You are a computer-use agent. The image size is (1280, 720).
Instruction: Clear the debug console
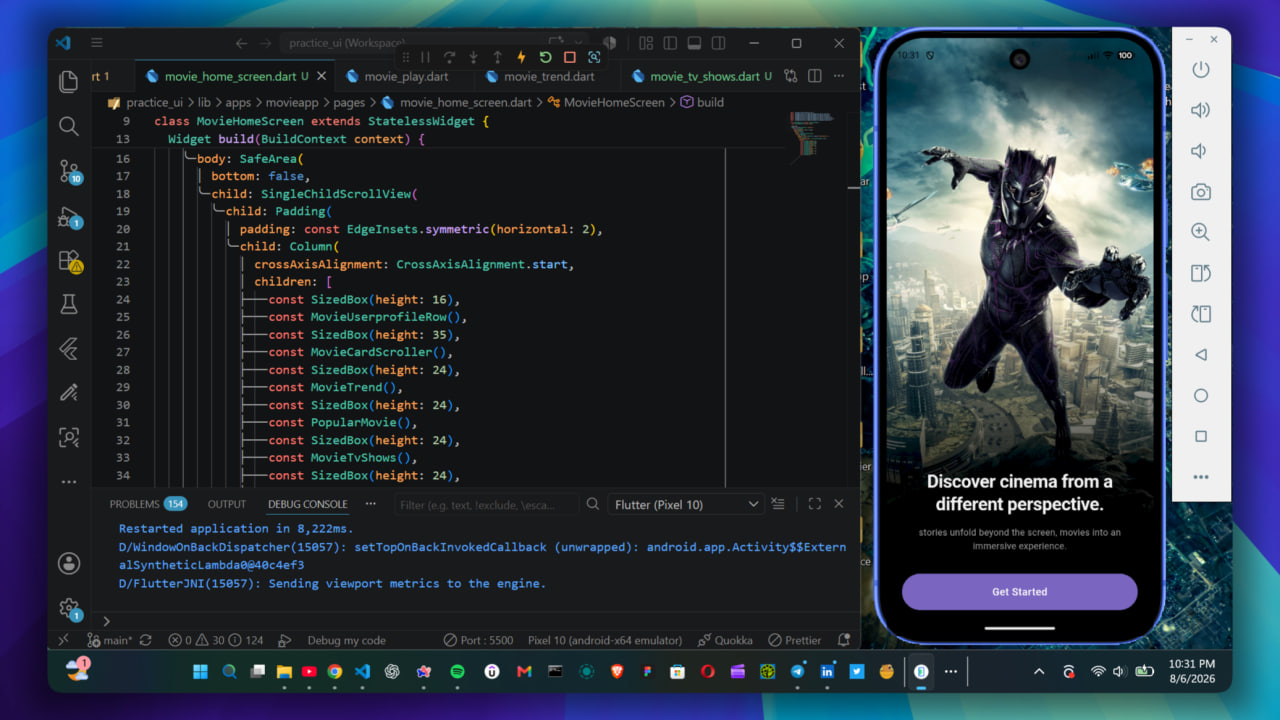pos(779,504)
